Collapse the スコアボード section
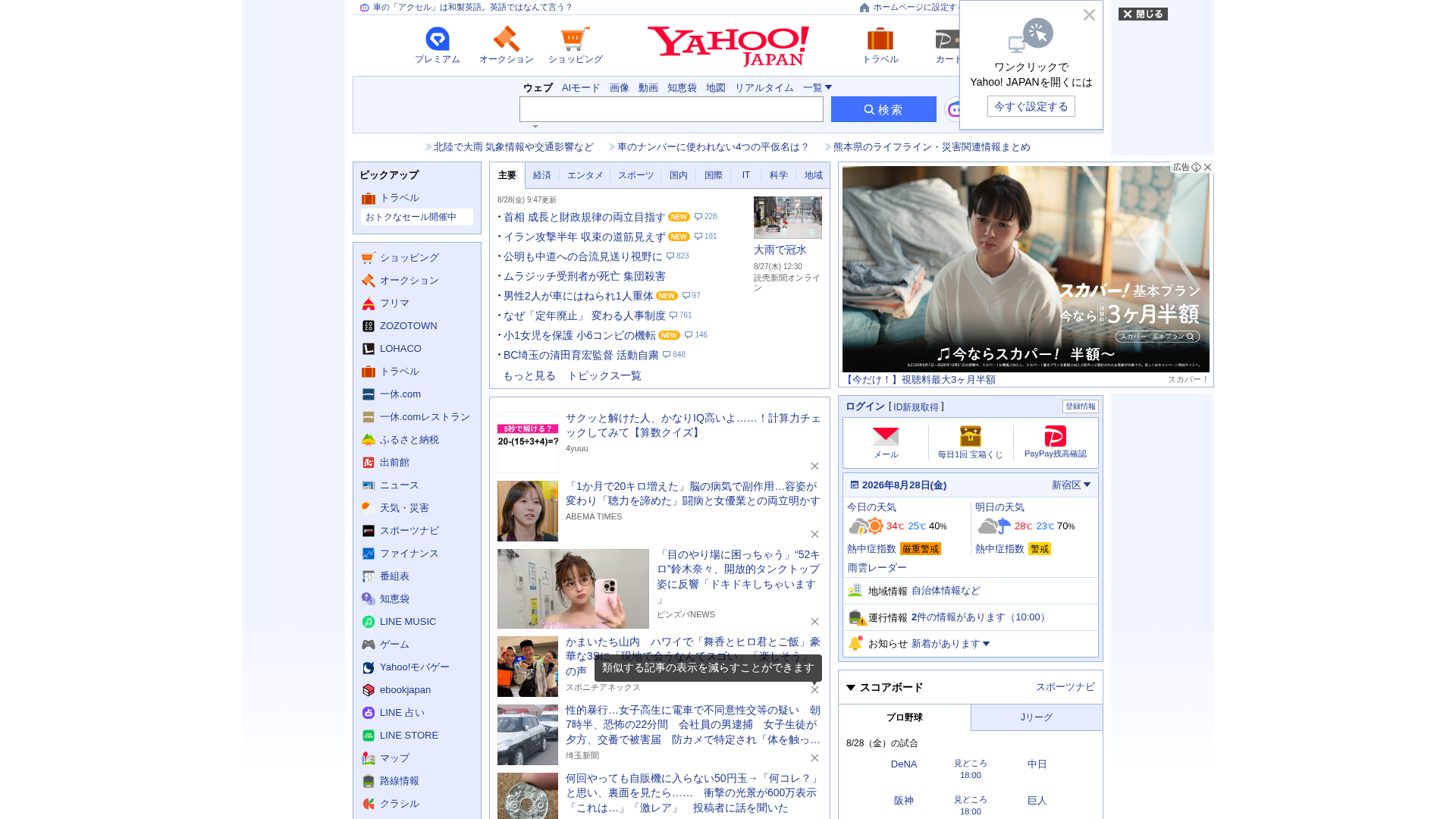1456x819 pixels. pyautogui.click(x=851, y=688)
